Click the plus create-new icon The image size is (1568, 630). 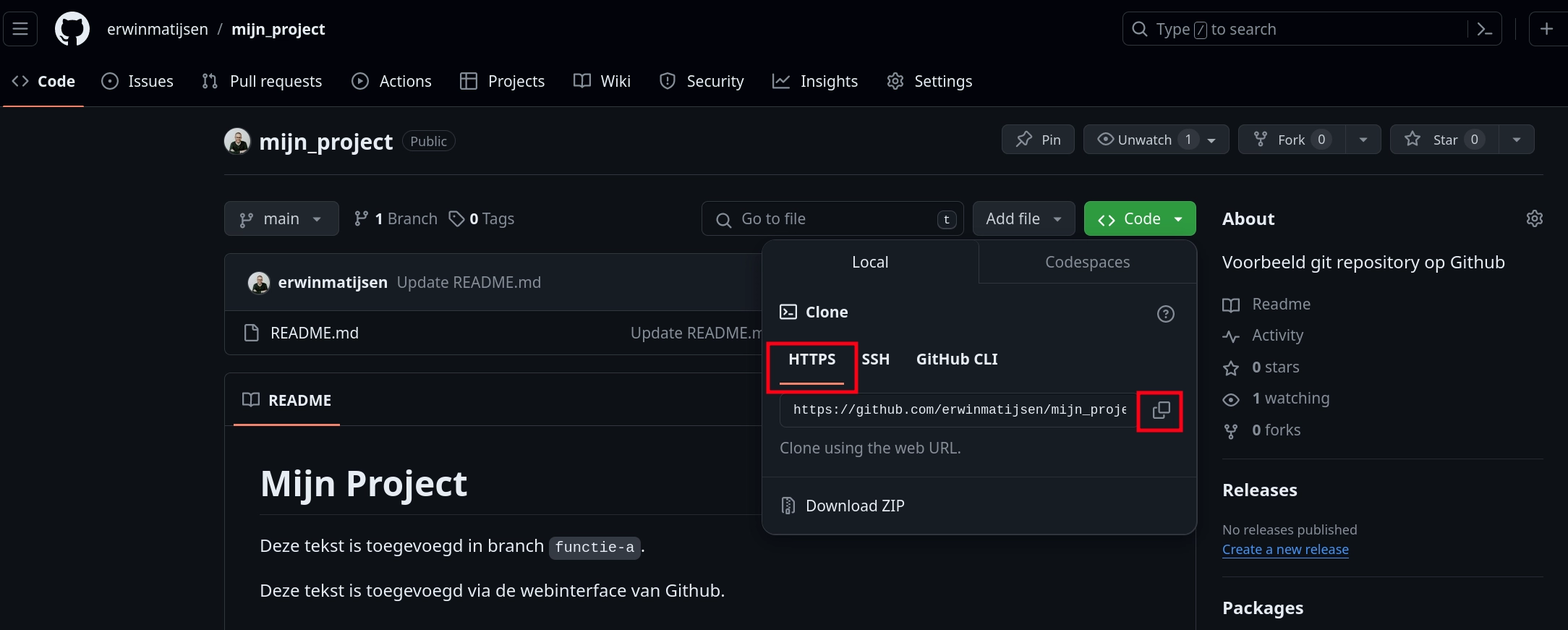click(x=1547, y=29)
